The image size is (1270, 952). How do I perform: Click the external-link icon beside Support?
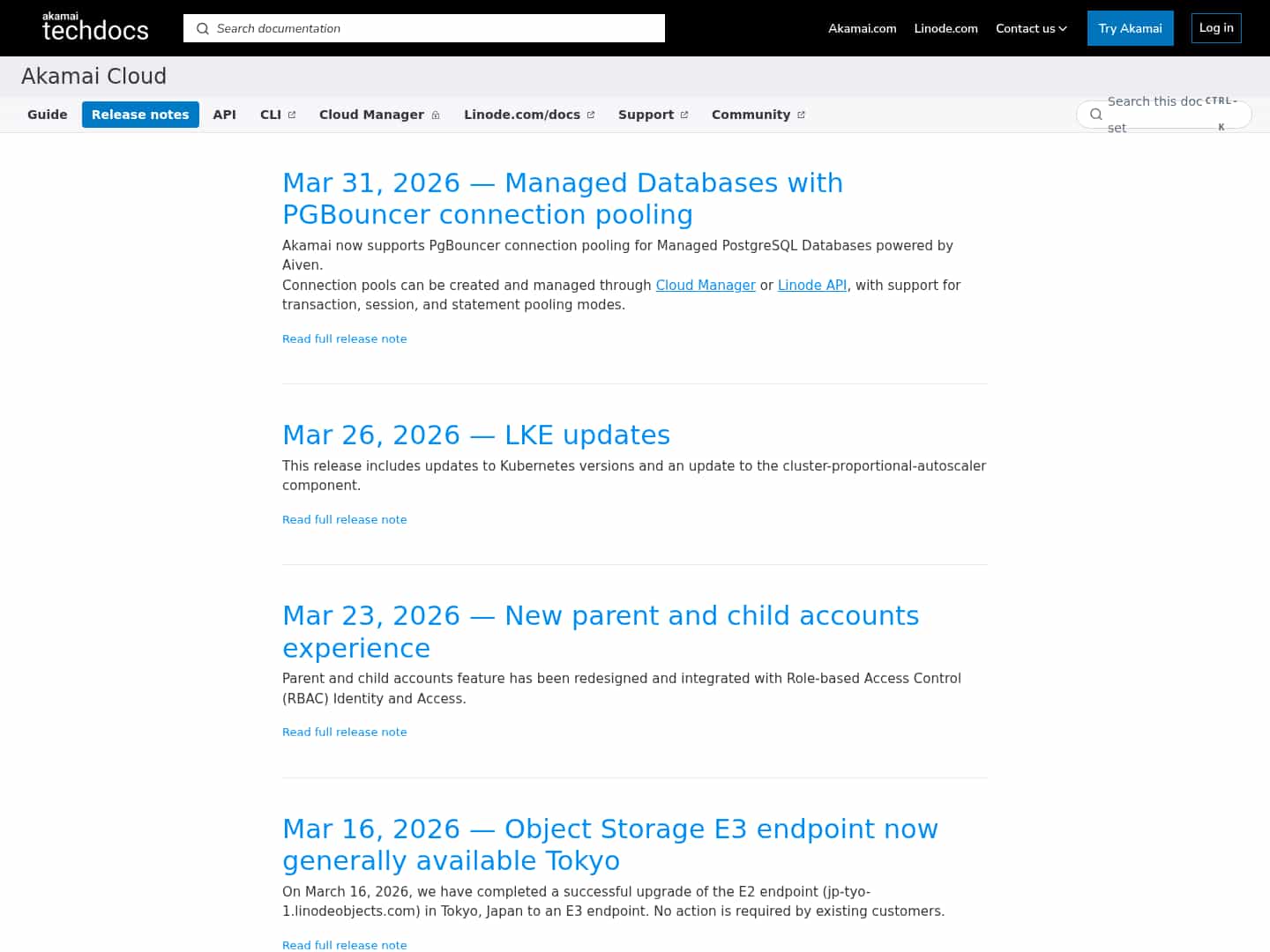pyautogui.click(x=684, y=114)
